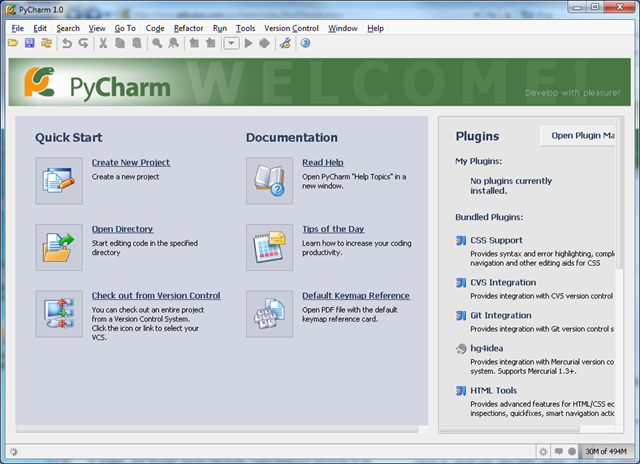Click the Copy toolbar icon
The width and height of the screenshot is (640, 464).
(x=120, y=43)
